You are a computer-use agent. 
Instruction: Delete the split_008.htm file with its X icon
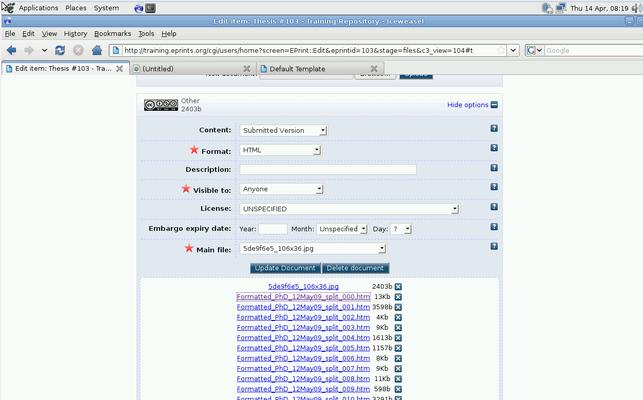click(x=398, y=379)
